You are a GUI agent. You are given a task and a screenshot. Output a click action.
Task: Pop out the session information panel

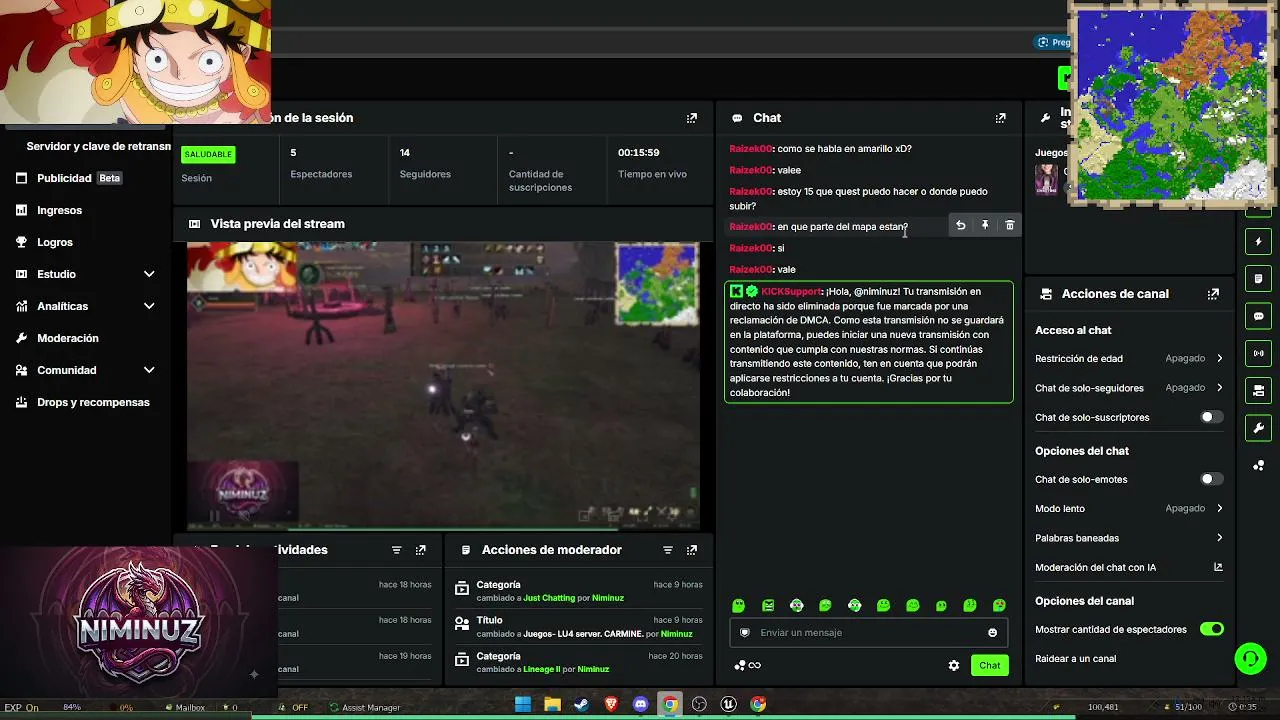(x=691, y=118)
